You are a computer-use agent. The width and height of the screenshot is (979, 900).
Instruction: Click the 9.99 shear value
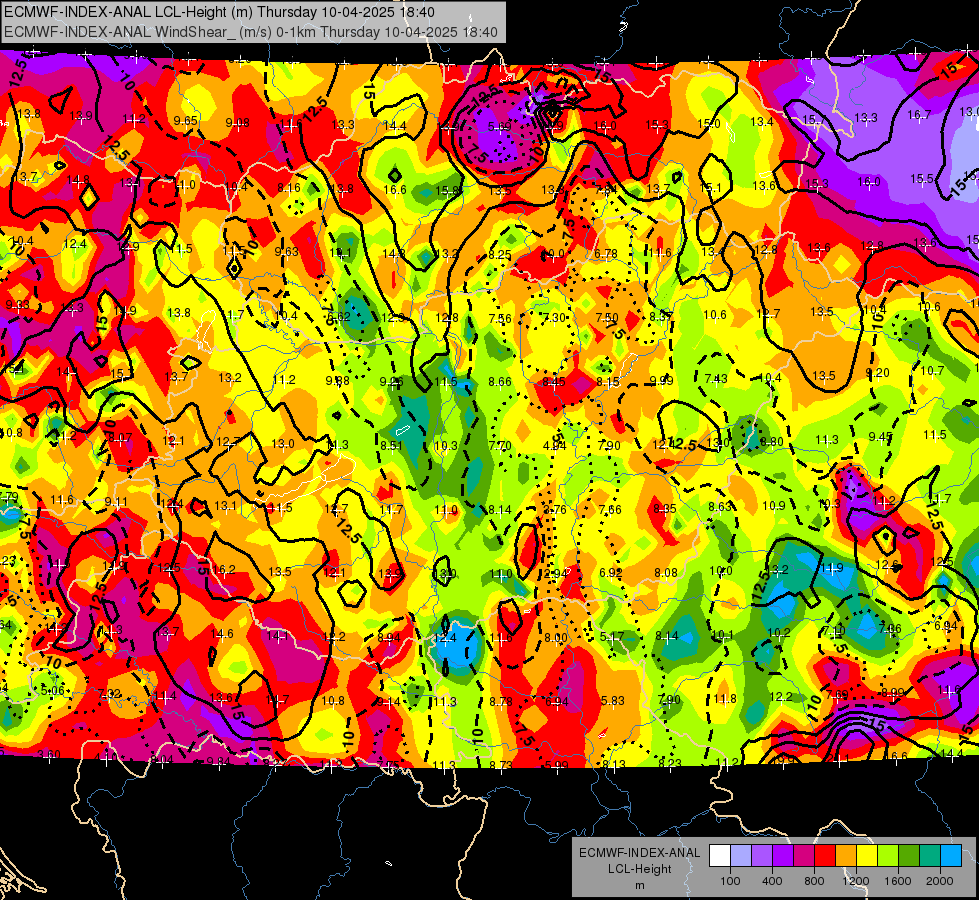click(x=661, y=380)
